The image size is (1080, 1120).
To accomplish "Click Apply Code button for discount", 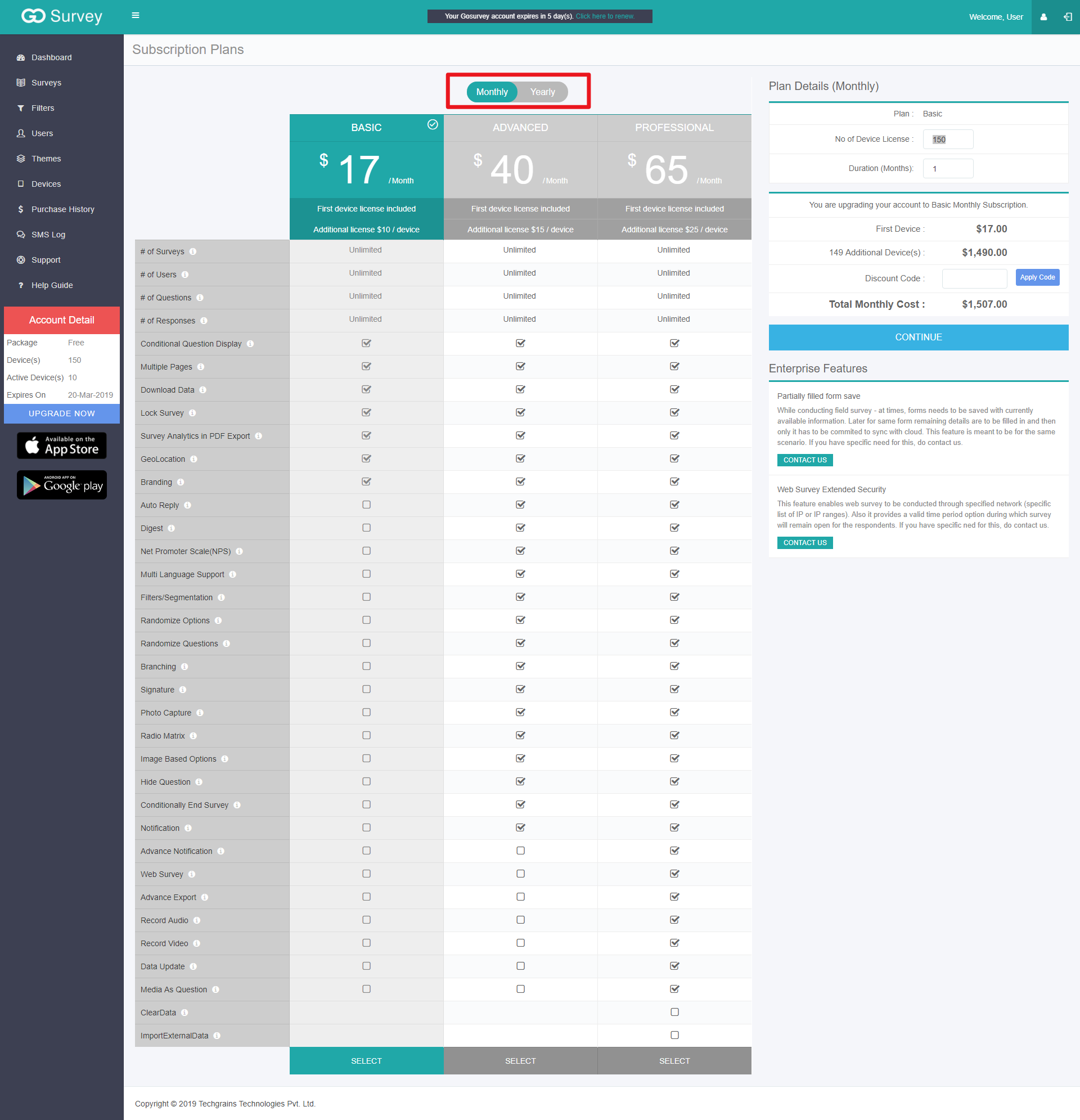I will pyautogui.click(x=1038, y=278).
